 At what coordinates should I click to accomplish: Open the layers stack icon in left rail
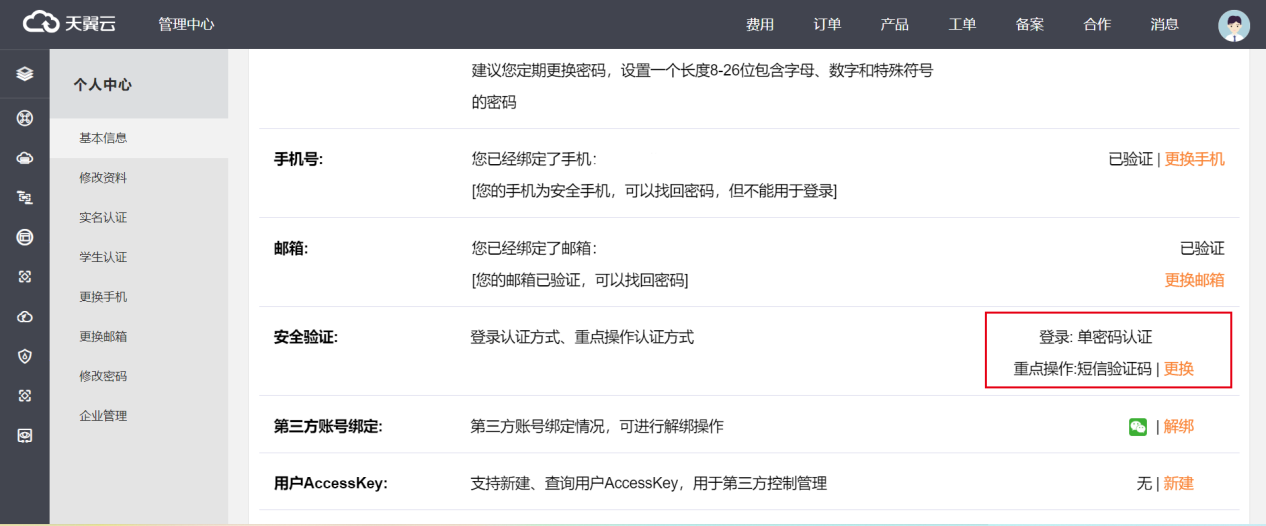pos(25,74)
